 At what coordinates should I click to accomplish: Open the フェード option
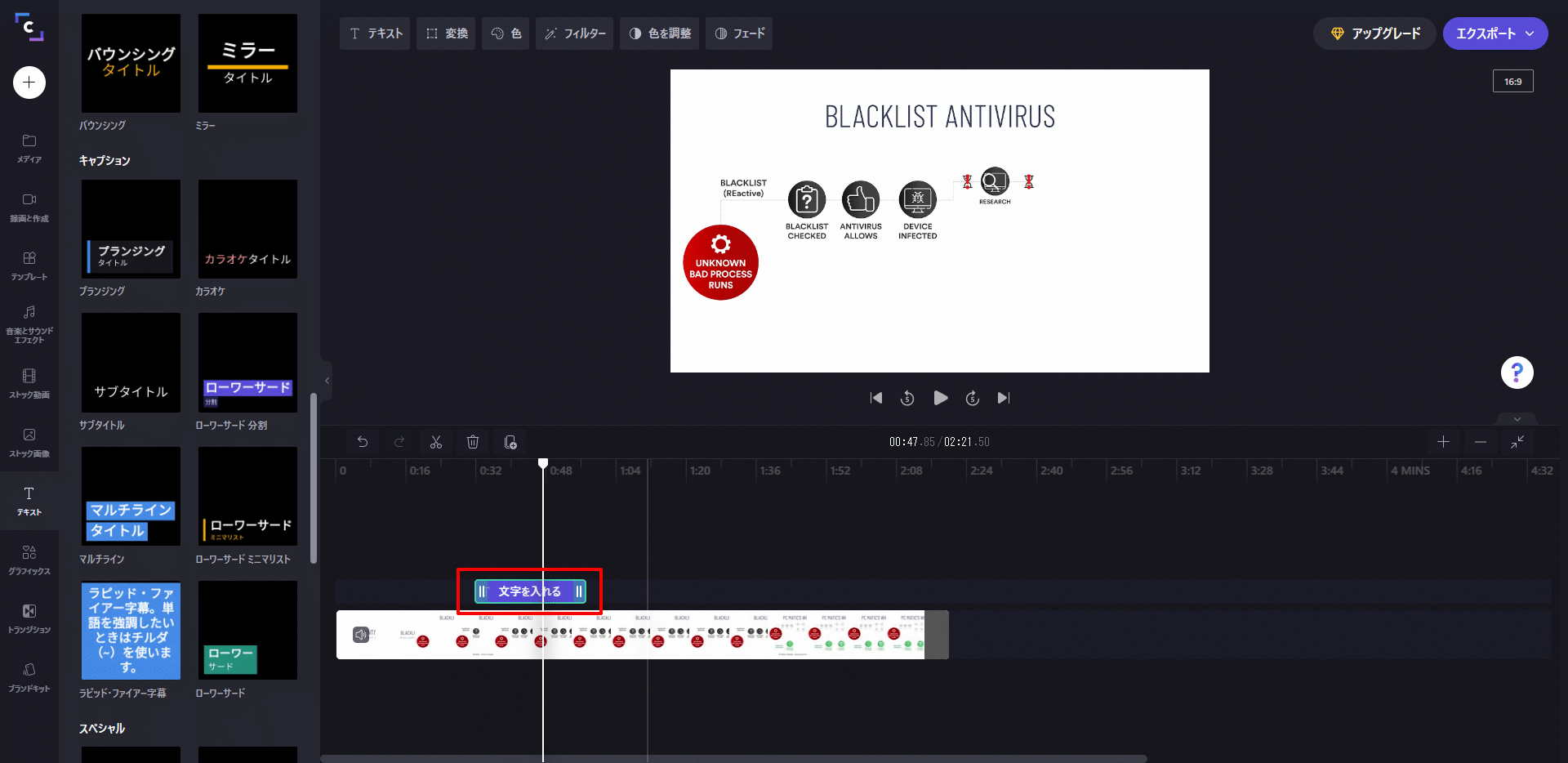[x=739, y=33]
